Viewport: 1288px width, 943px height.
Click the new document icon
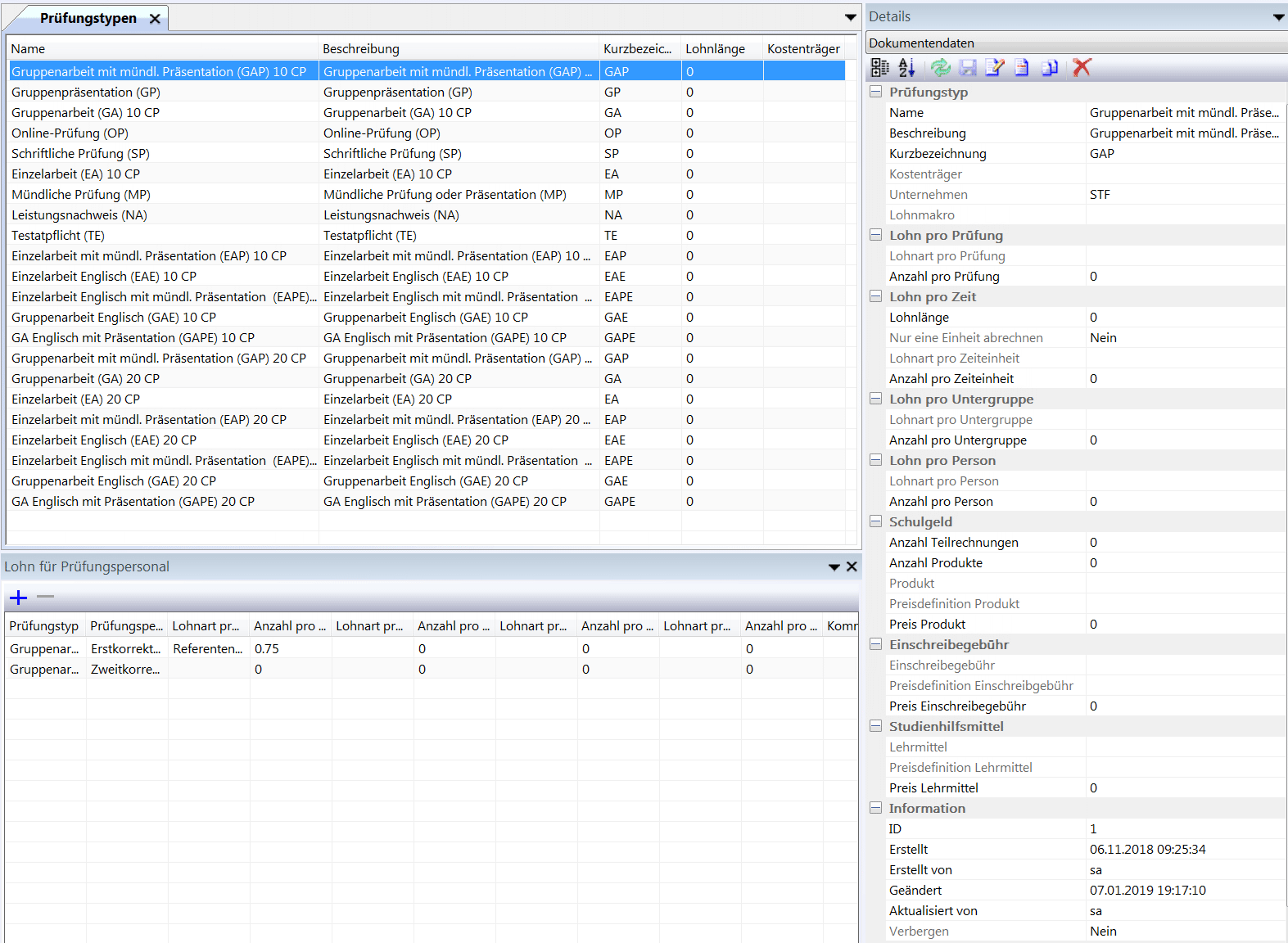tap(1022, 68)
